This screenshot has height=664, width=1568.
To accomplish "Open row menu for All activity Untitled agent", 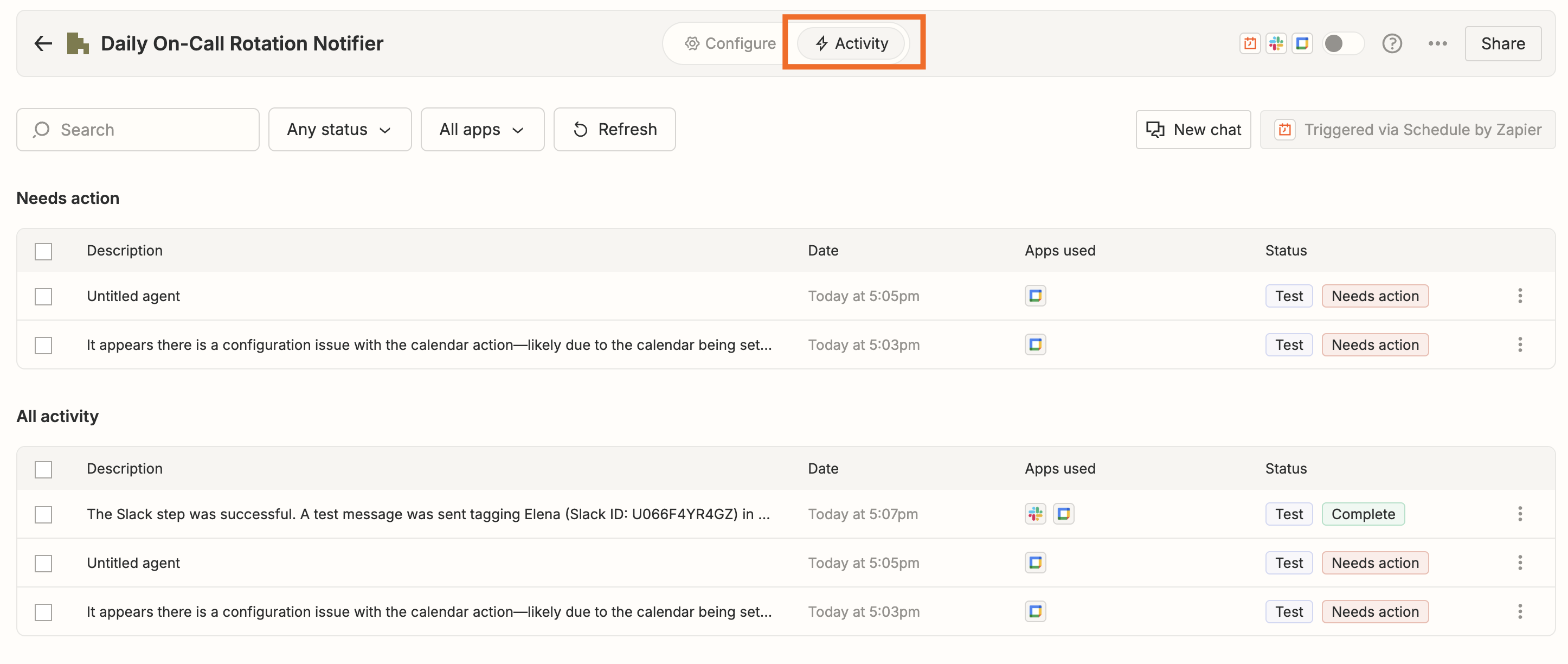I will (x=1519, y=563).
